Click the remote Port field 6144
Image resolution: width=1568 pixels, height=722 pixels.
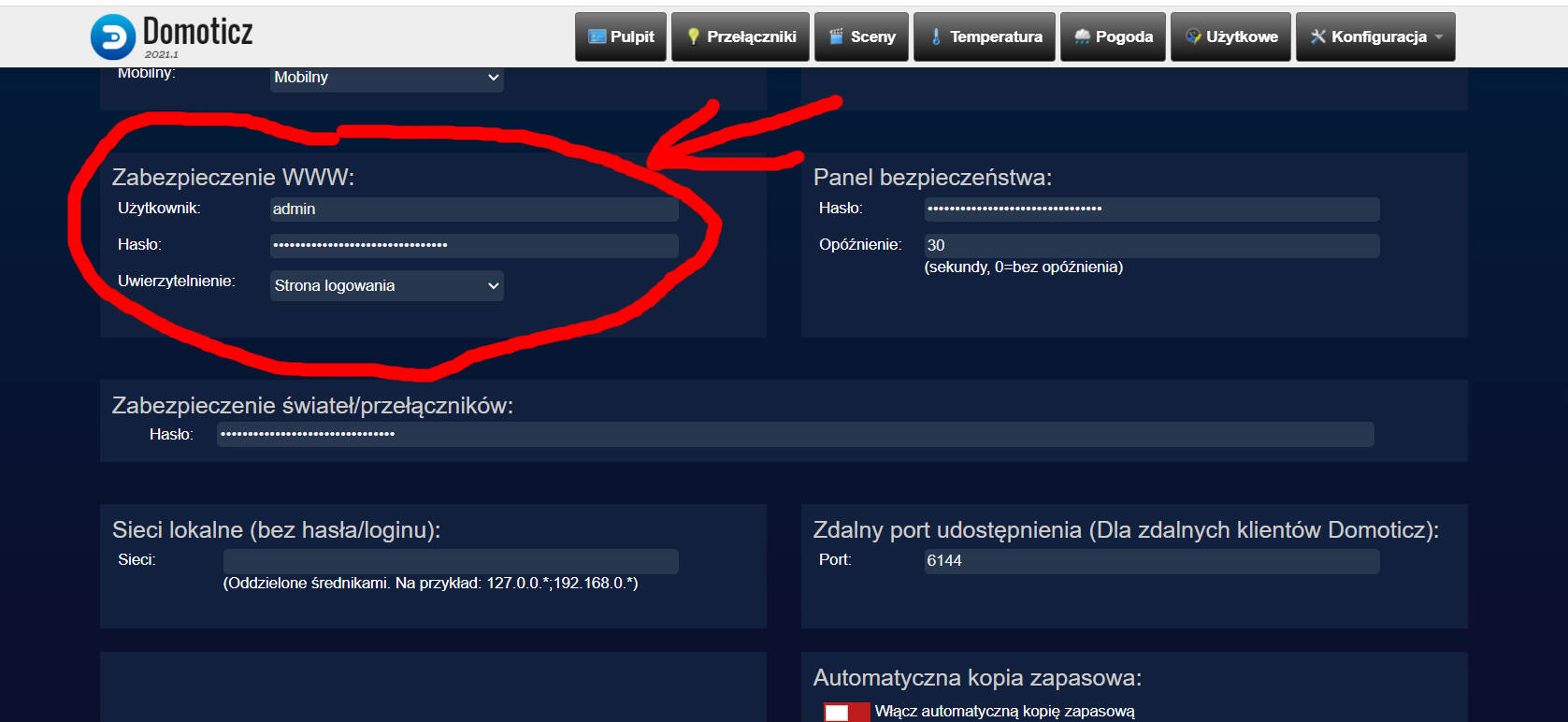(x=1152, y=561)
